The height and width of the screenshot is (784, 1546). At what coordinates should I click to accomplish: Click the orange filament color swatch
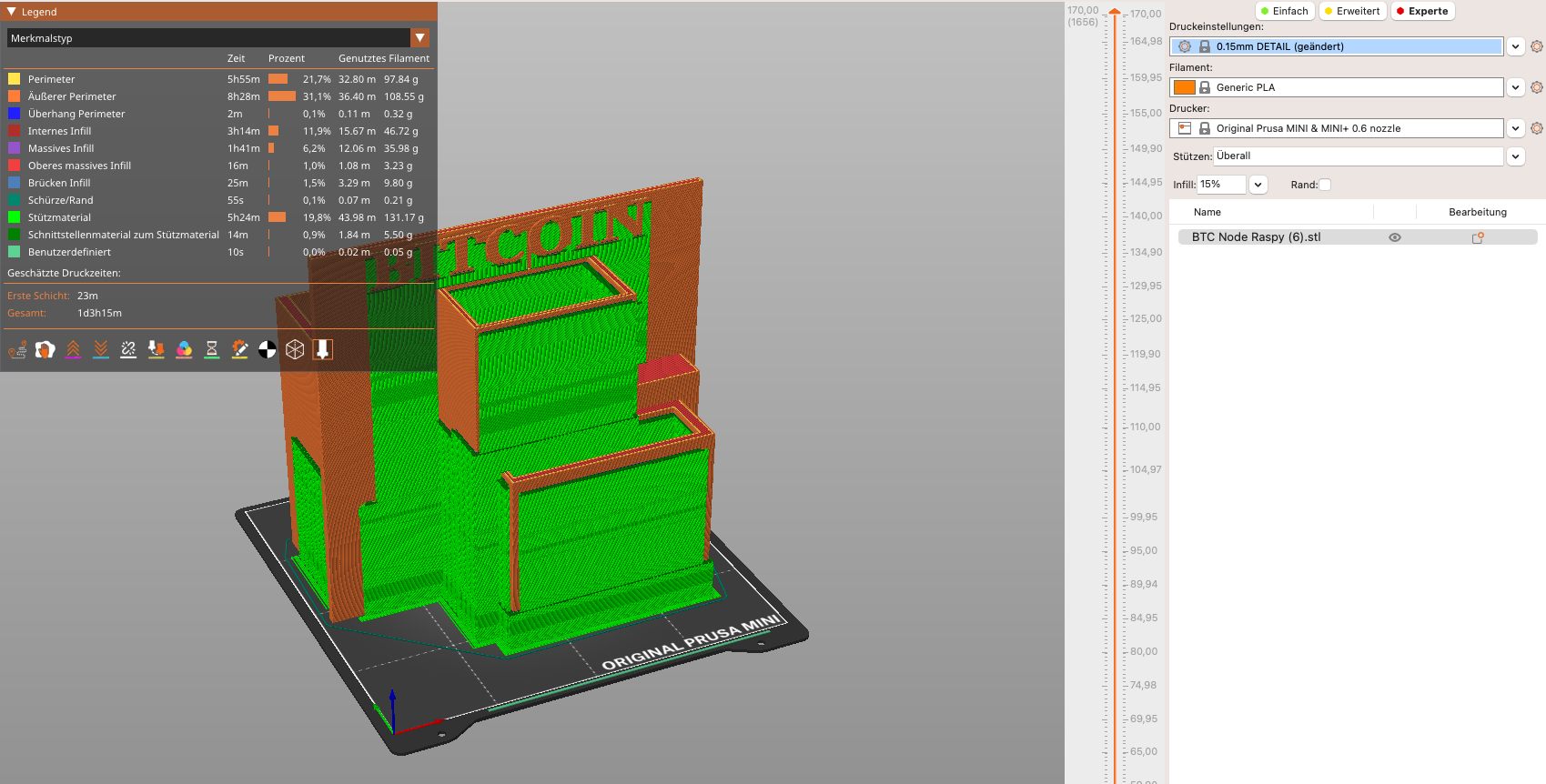point(1185,87)
